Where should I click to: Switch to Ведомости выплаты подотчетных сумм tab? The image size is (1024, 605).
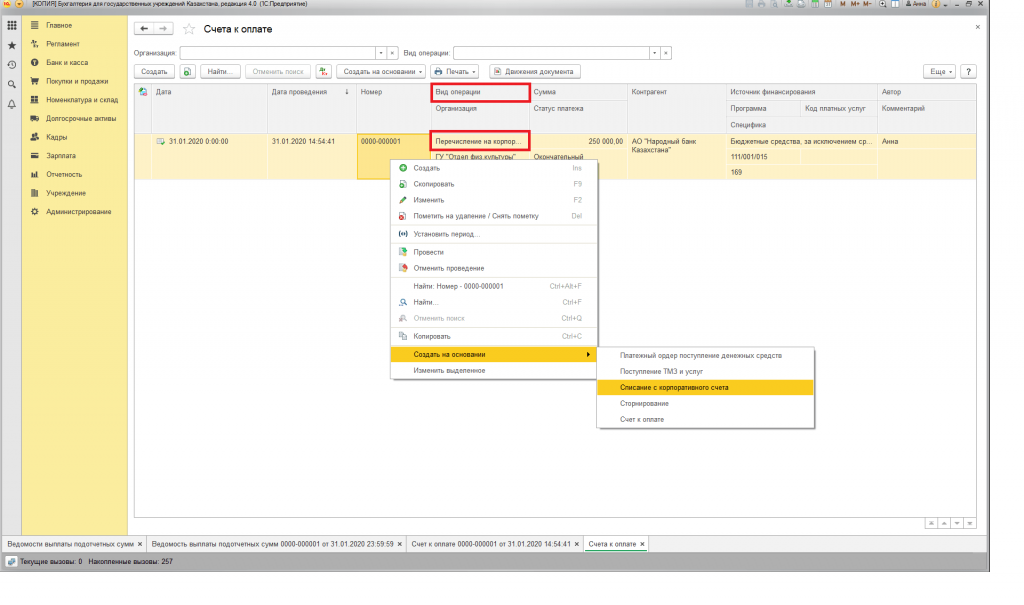pos(70,544)
